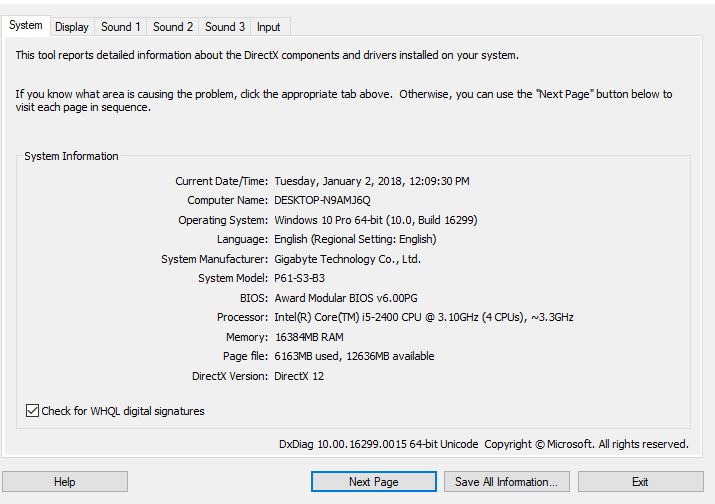Screen dimensions: 715x504
Task: Click the DxDiag version copyright text
Action: [x=484, y=444]
